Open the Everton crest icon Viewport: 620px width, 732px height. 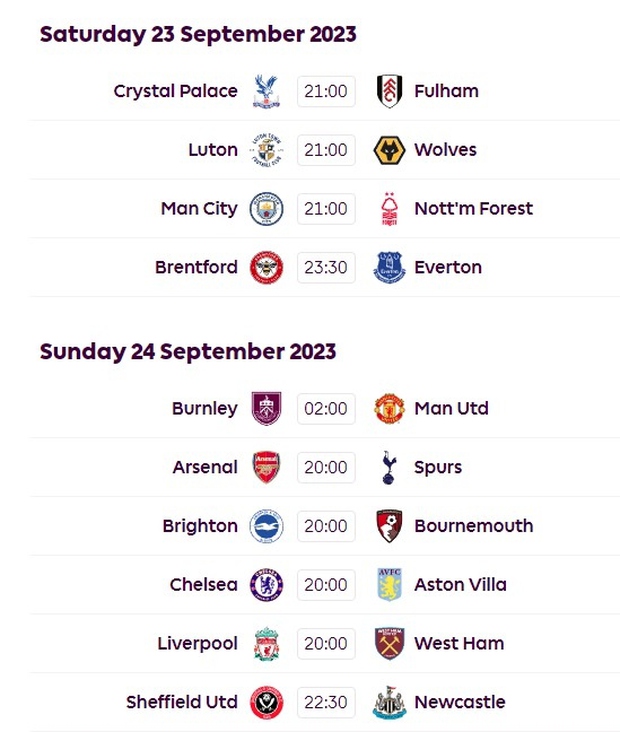389,267
